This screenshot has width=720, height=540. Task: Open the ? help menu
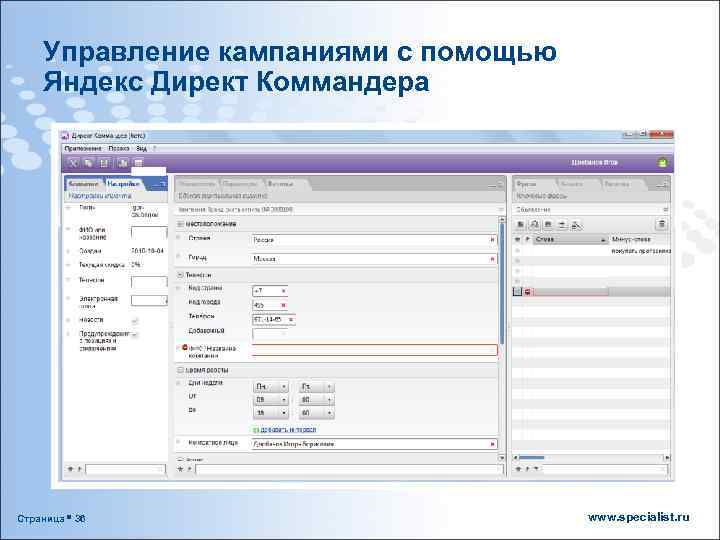point(155,148)
